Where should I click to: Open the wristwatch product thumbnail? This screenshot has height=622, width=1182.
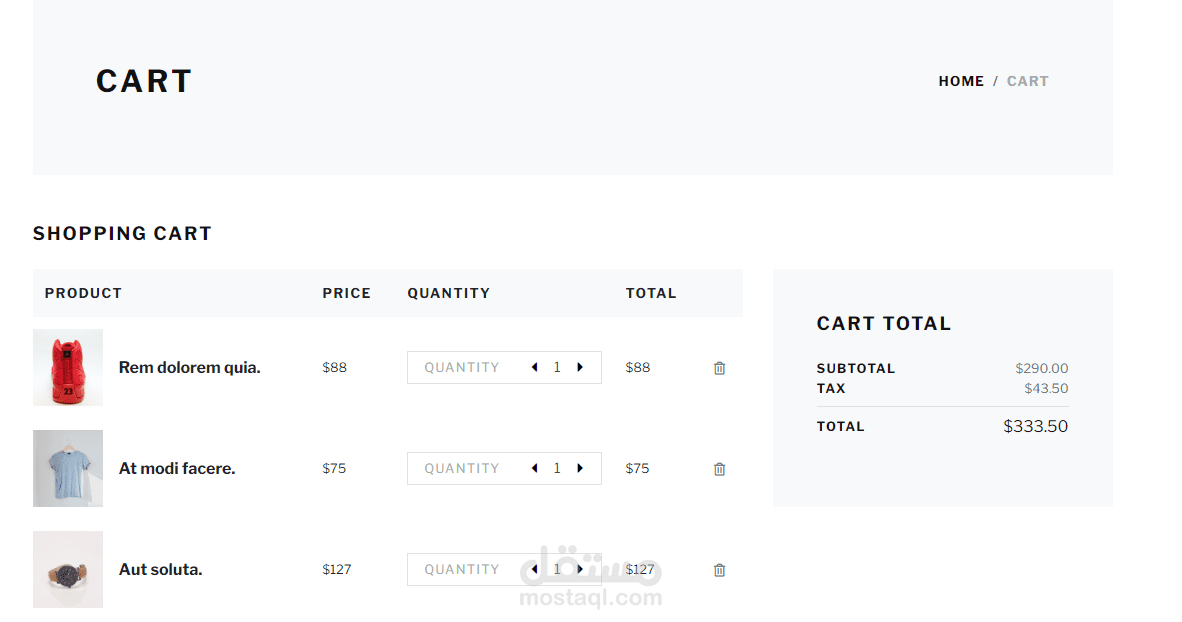click(x=68, y=569)
